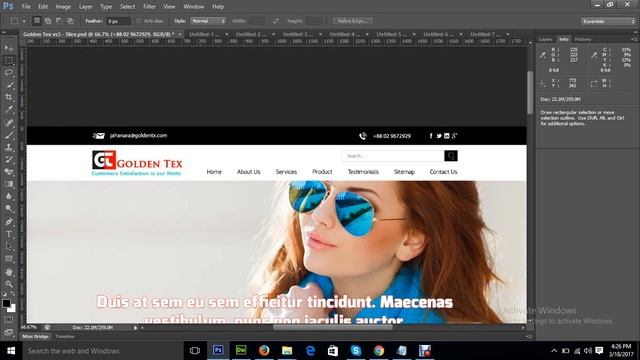The height and width of the screenshot is (360, 640).
Task: Open the Essentials workspace dropdown
Action: (x=608, y=21)
